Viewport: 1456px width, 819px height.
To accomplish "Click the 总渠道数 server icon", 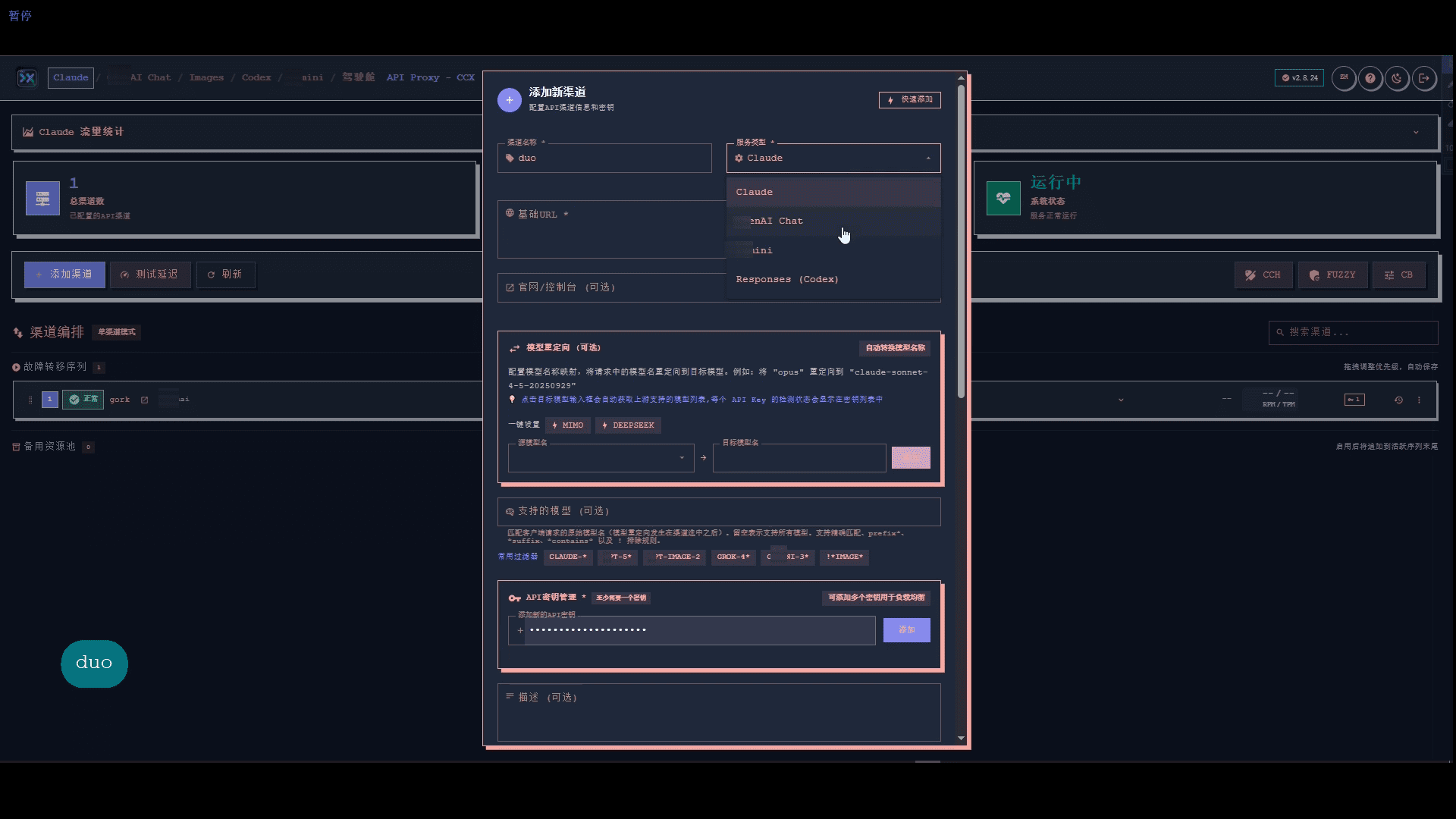I will pos(42,199).
